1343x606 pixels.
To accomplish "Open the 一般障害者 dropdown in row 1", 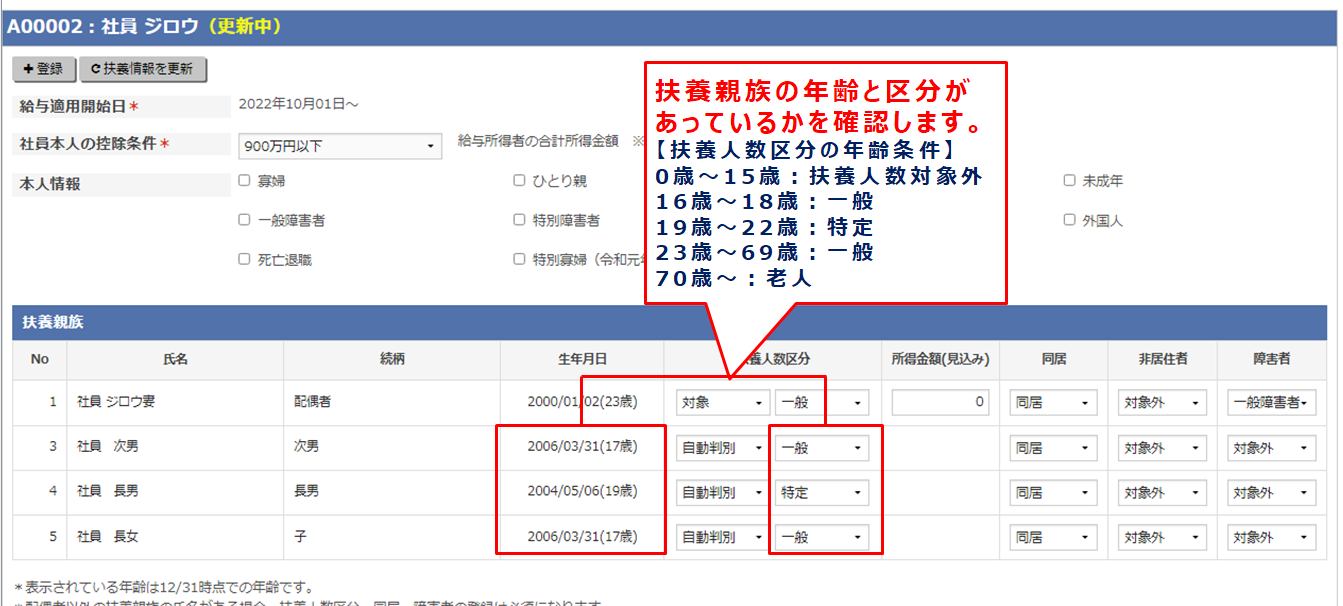I will (1271, 400).
